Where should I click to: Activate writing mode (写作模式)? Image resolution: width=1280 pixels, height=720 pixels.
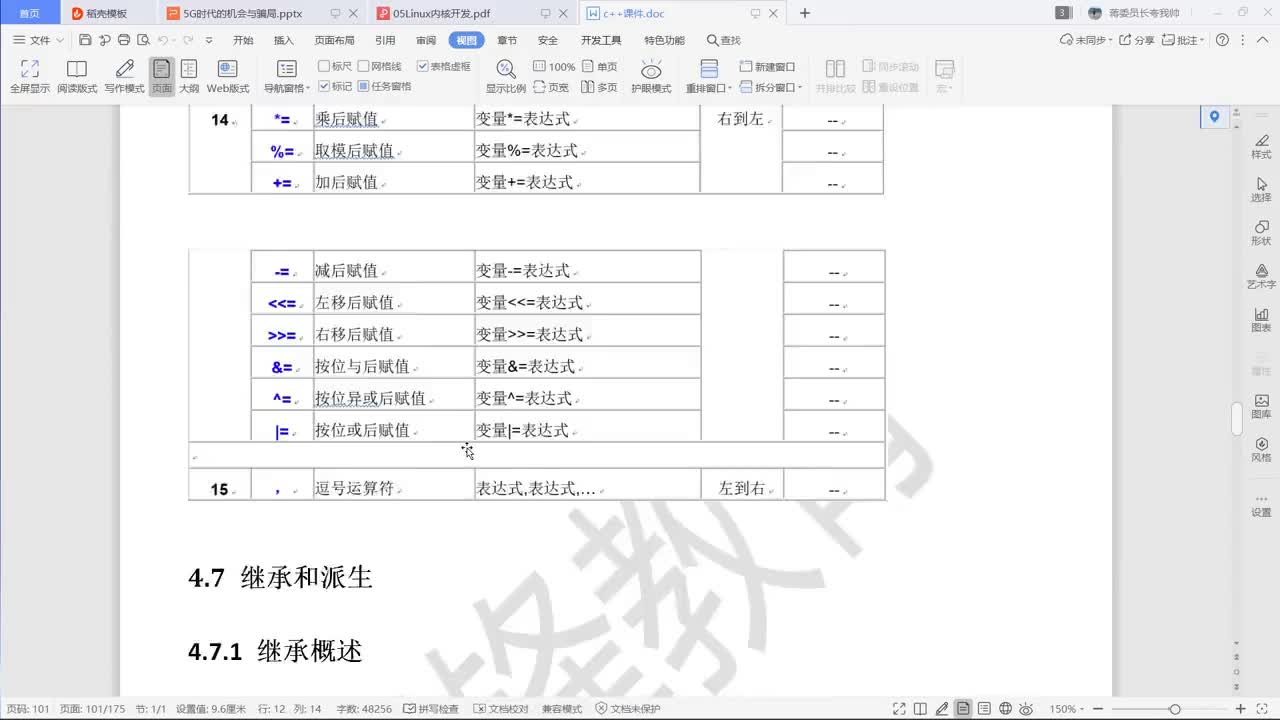124,76
